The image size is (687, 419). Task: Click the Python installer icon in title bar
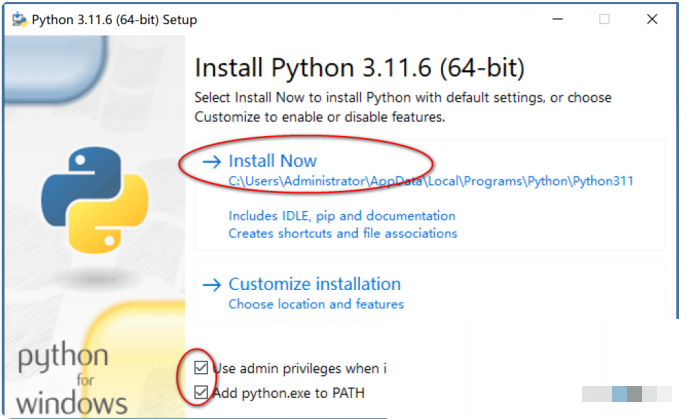(x=19, y=20)
